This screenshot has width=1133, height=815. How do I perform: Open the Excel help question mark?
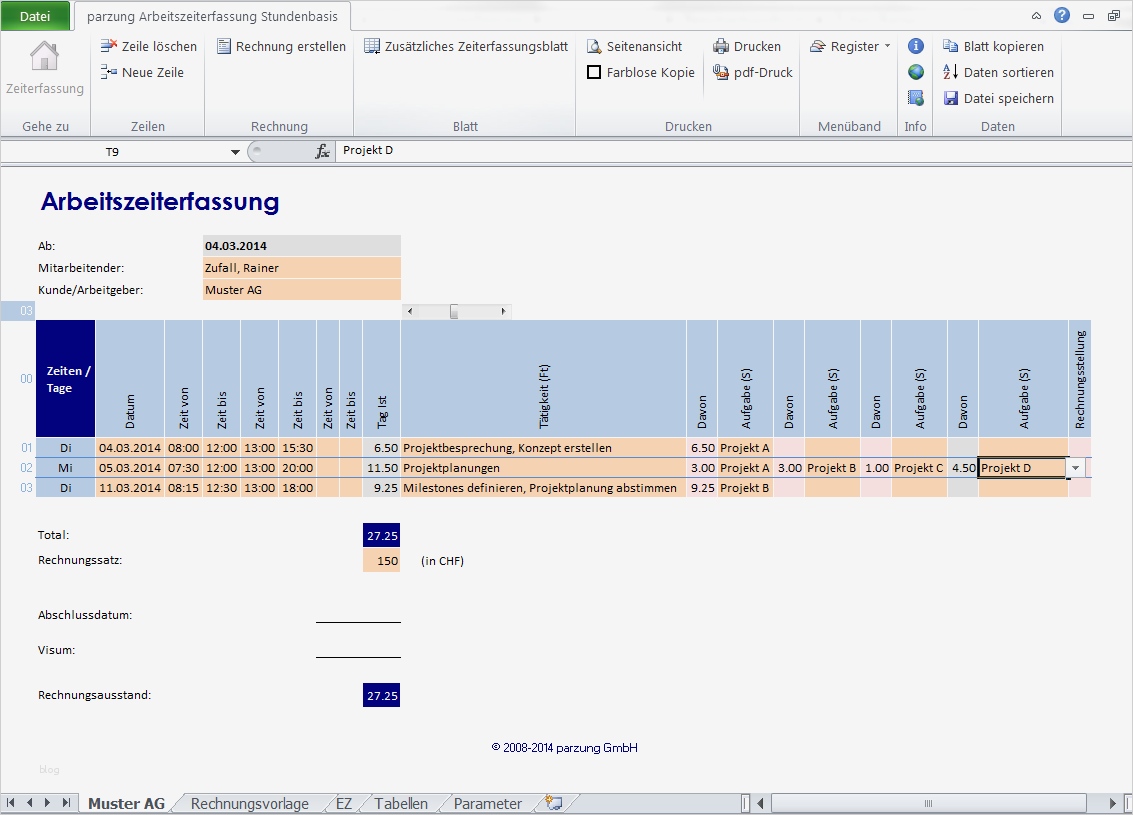click(1061, 15)
